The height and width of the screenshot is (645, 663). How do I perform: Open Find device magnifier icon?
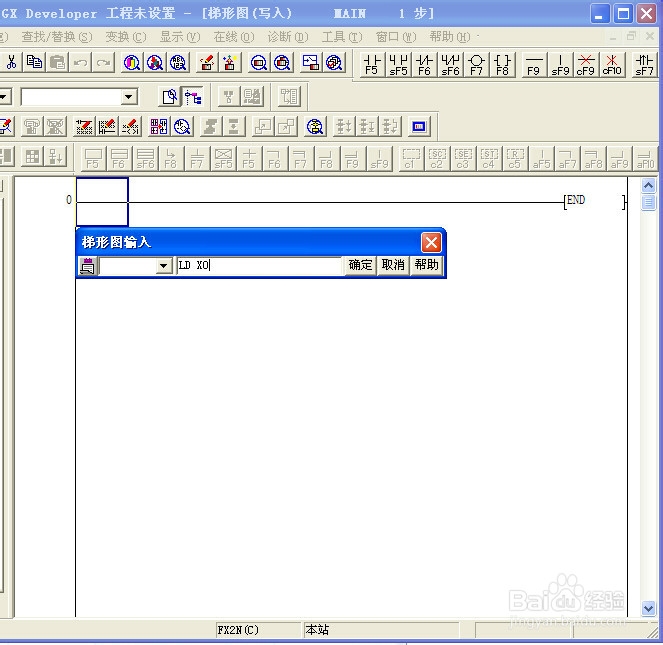(132, 63)
